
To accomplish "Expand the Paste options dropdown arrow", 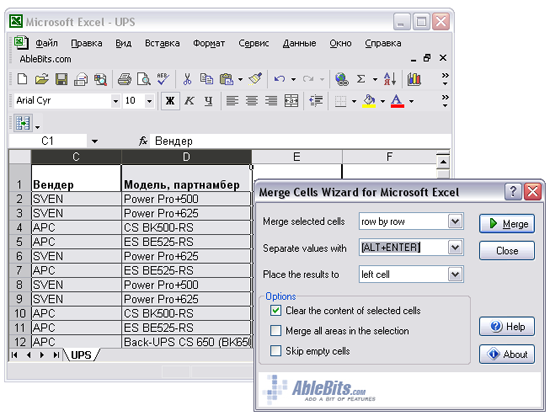I will [x=240, y=80].
